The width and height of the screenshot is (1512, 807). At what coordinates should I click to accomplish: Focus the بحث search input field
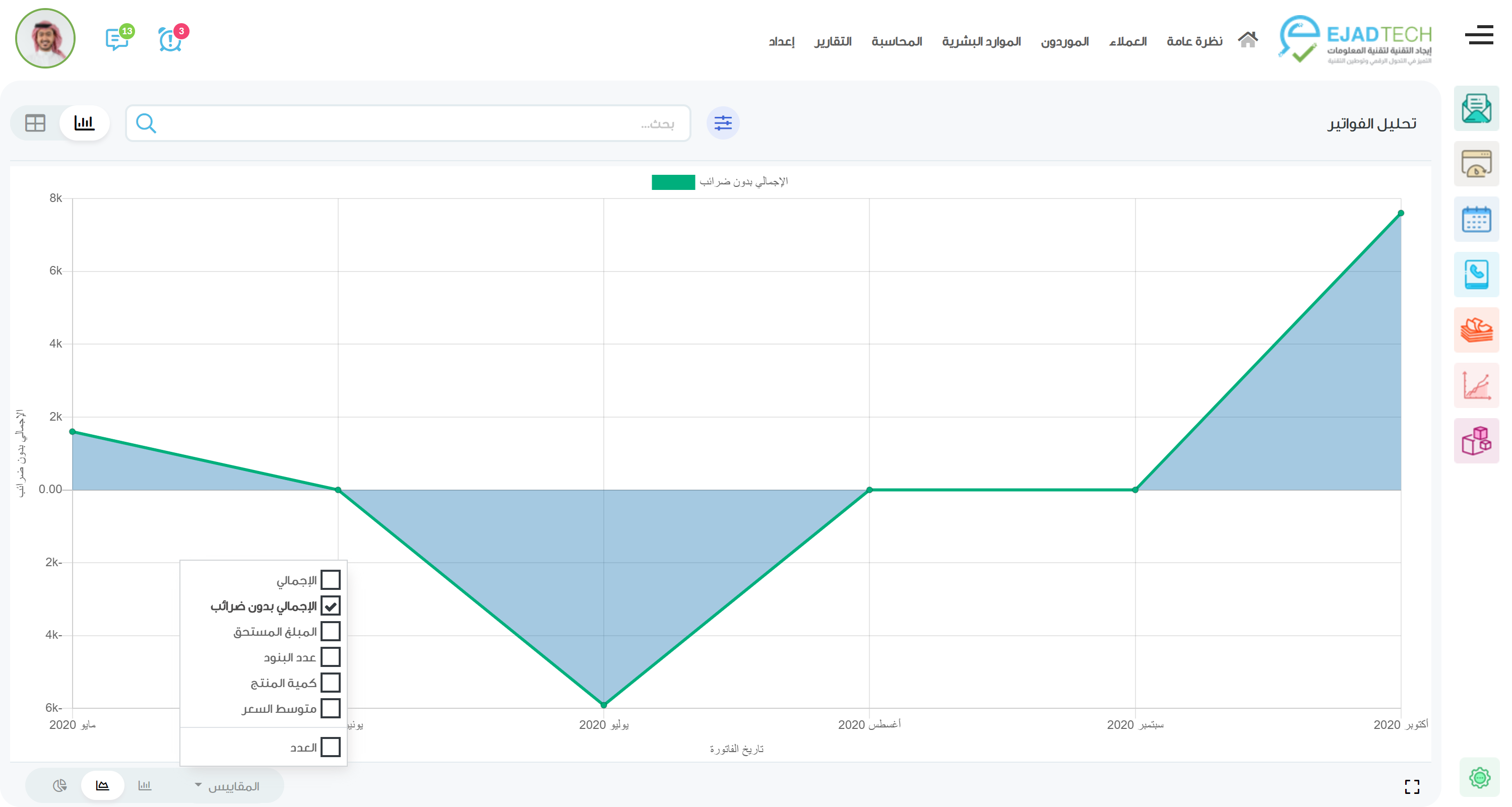(411, 123)
